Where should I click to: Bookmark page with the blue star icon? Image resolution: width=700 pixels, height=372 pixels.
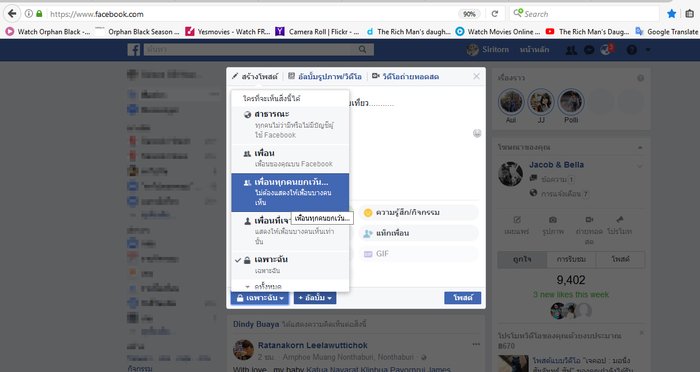[x=671, y=14]
